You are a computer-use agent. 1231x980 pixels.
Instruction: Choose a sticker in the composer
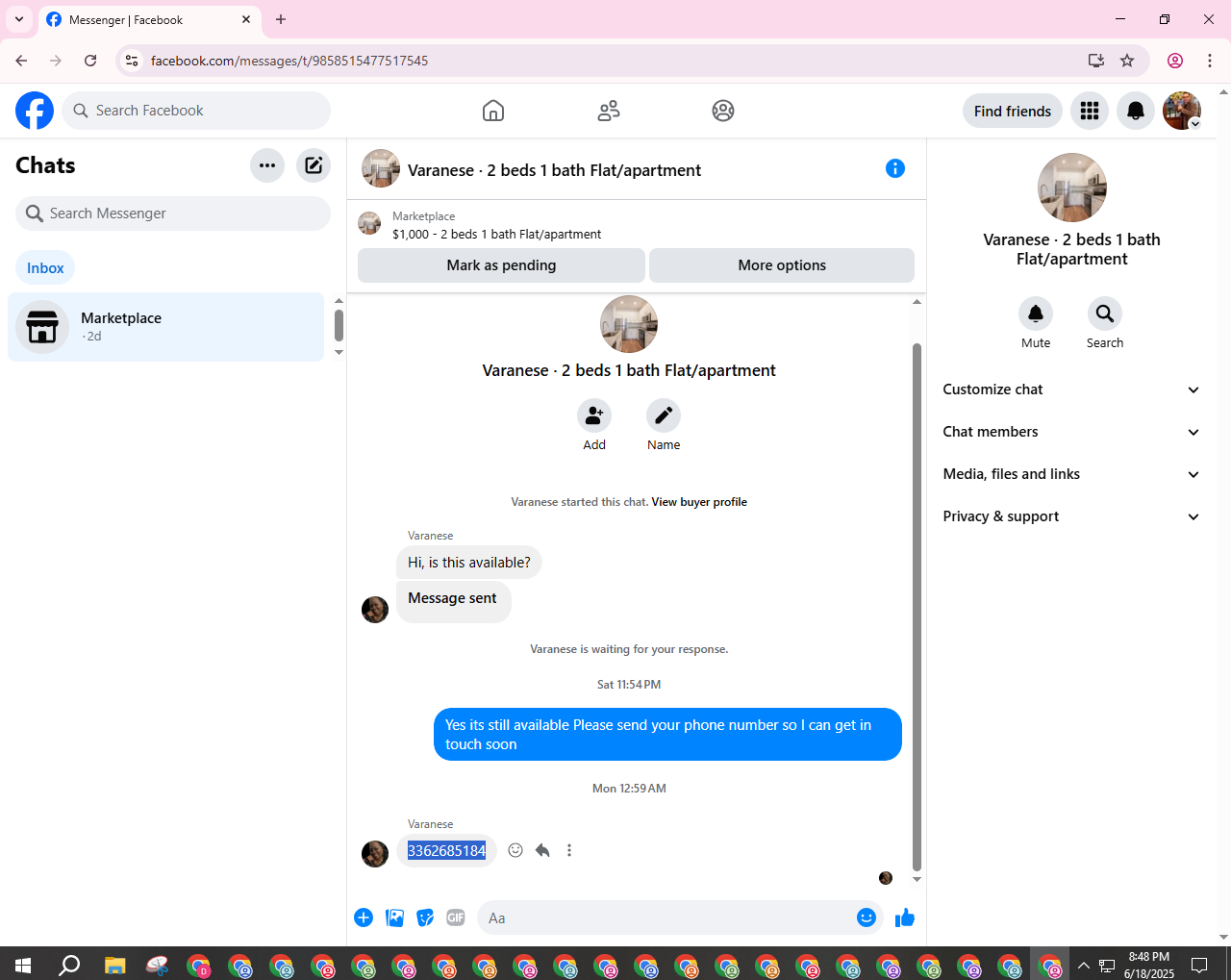click(425, 917)
